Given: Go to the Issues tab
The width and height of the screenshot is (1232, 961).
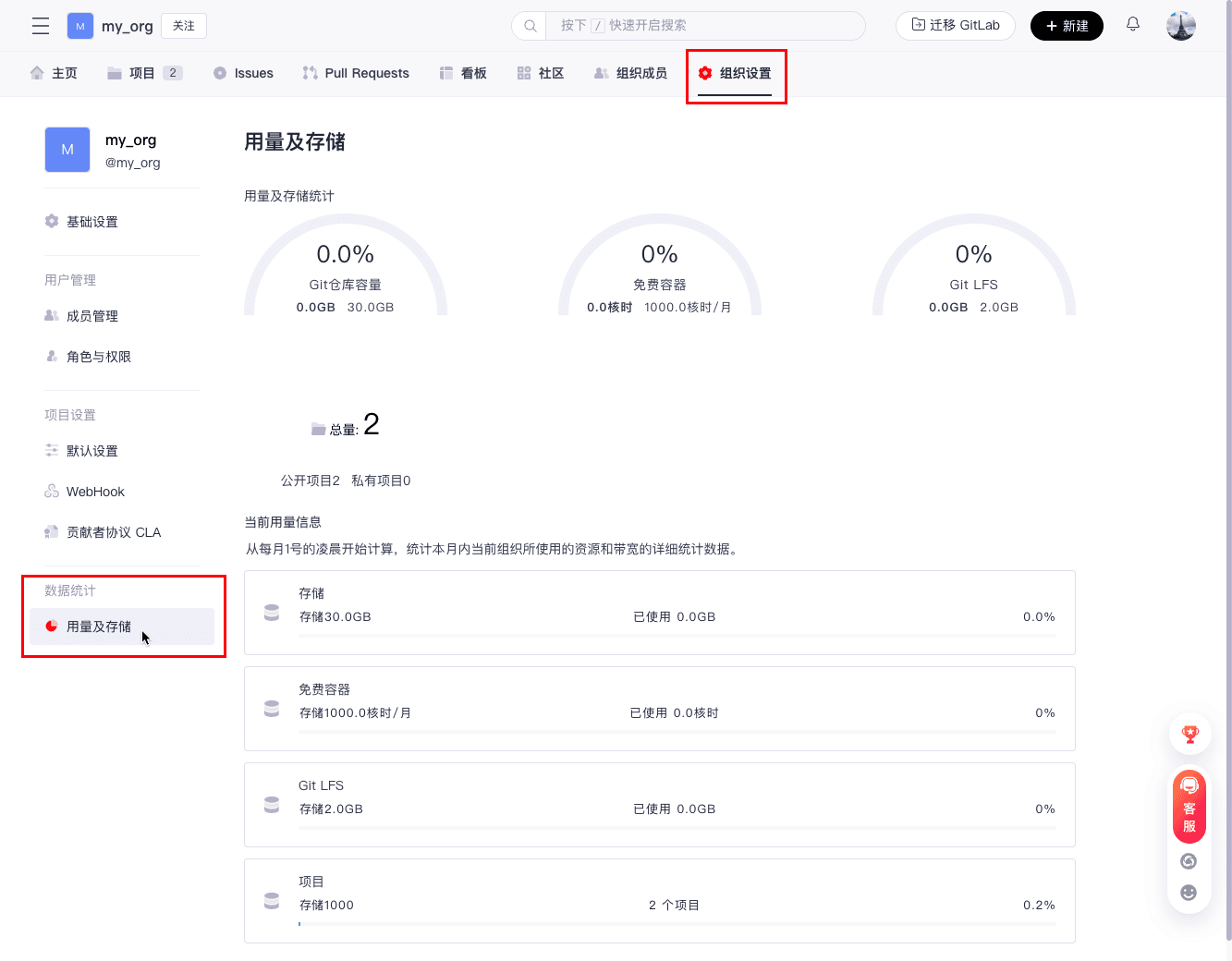Looking at the screenshot, I should click(243, 73).
